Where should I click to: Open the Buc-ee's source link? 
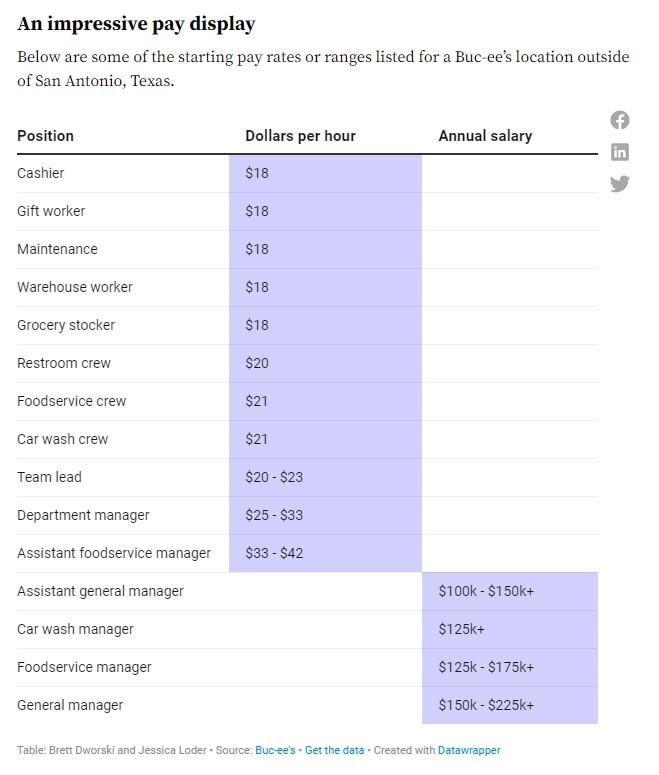275,750
